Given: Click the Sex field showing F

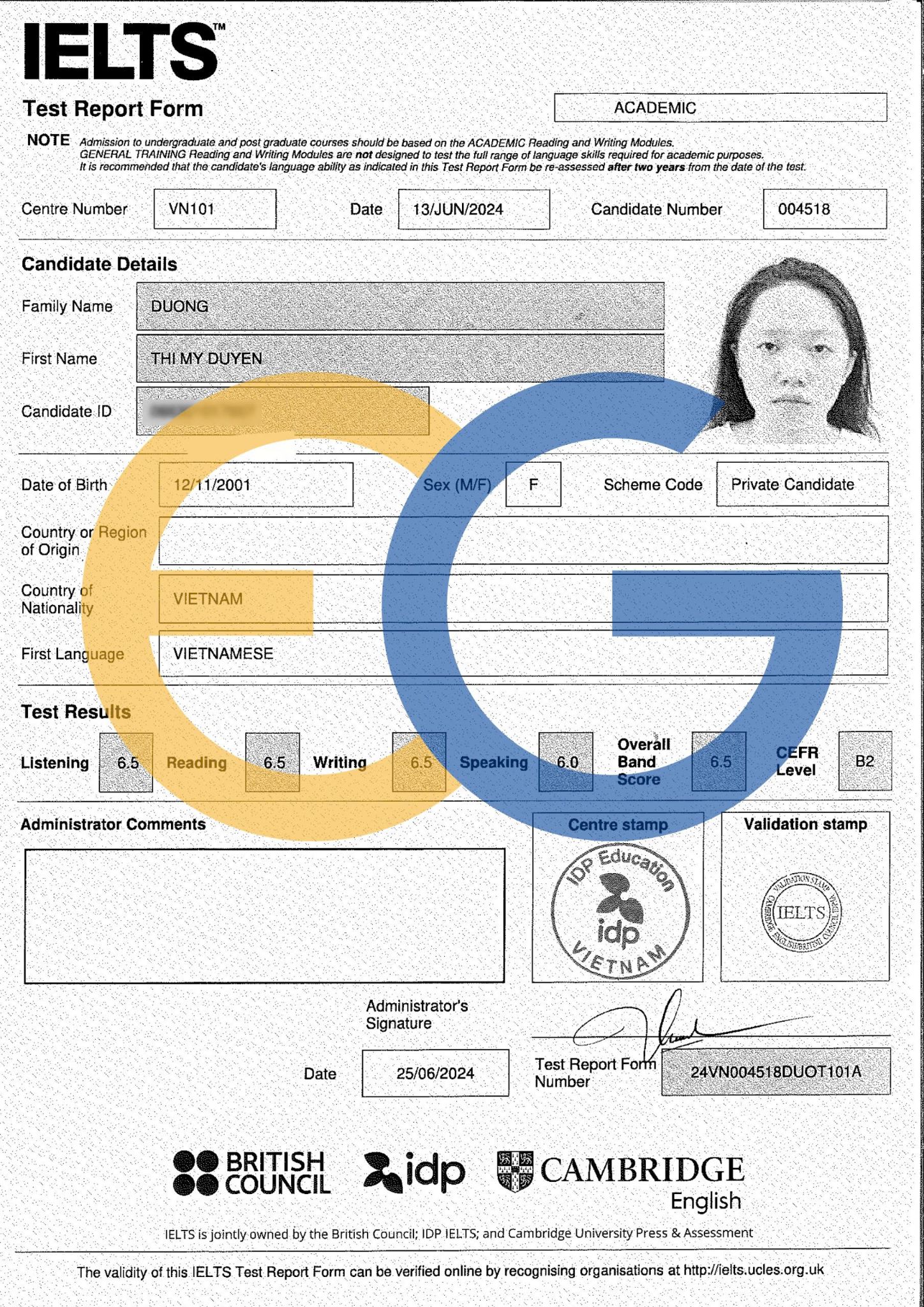Looking at the screenshot, I should [533, 484].
